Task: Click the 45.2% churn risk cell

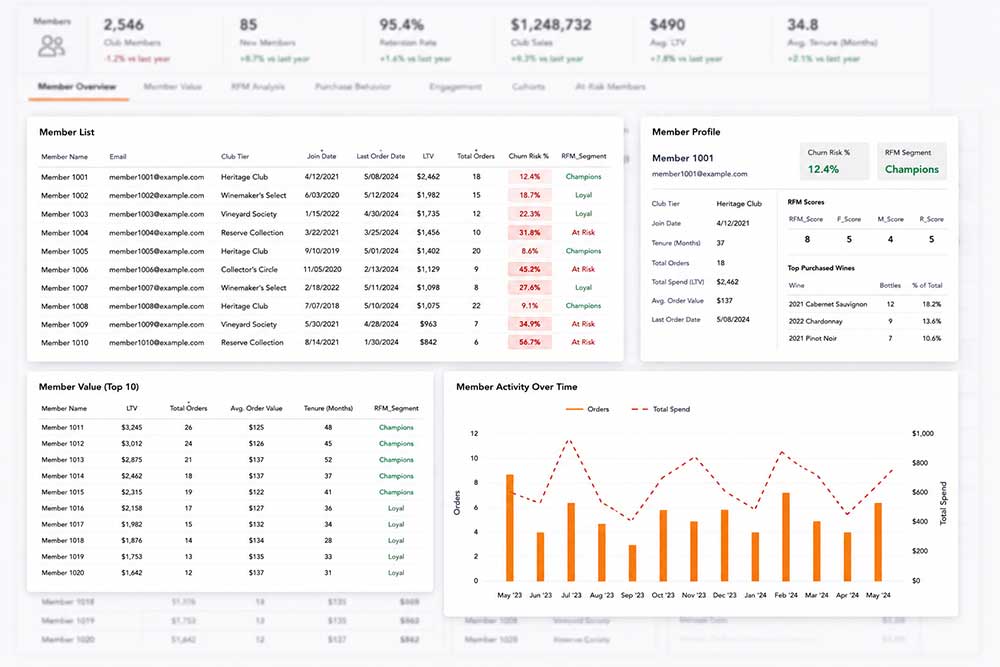Action: [529, 269]
